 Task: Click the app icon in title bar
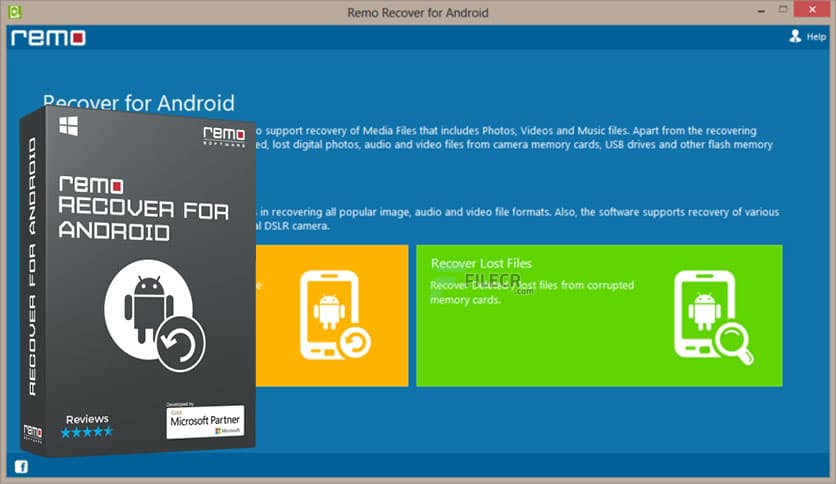tap(14, 11)
